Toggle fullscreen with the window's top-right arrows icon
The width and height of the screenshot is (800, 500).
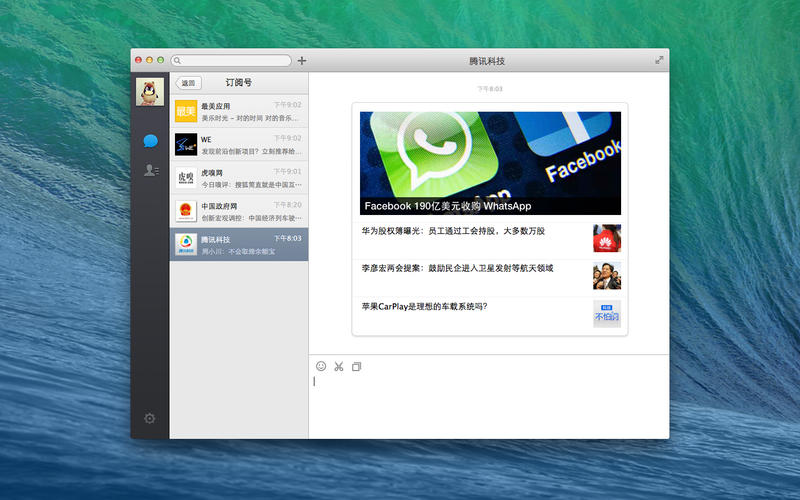(x=659, y=60)
